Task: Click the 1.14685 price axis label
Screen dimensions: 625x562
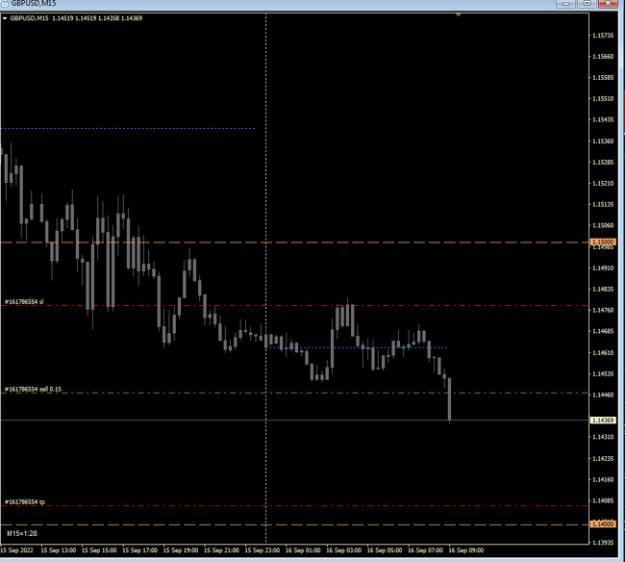Action: tap(603, 331)
